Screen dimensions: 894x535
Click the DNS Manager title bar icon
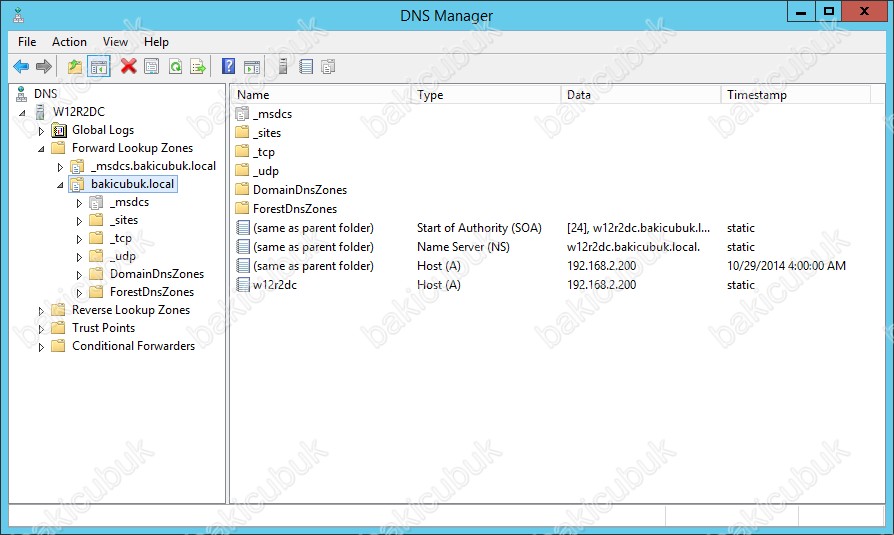pos(18,15)
